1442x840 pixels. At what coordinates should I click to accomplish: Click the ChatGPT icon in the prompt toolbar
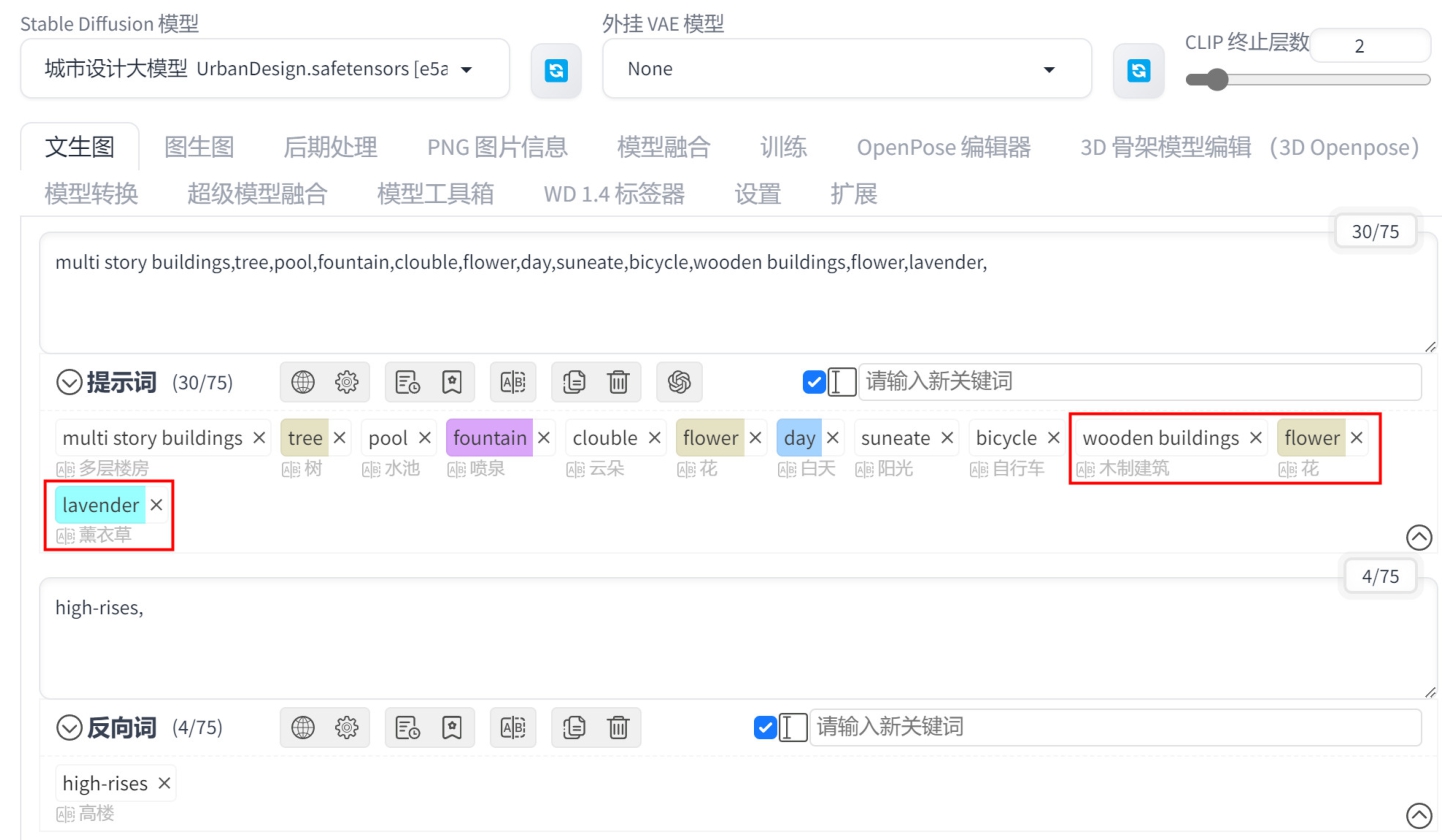(x=680, y=381)
